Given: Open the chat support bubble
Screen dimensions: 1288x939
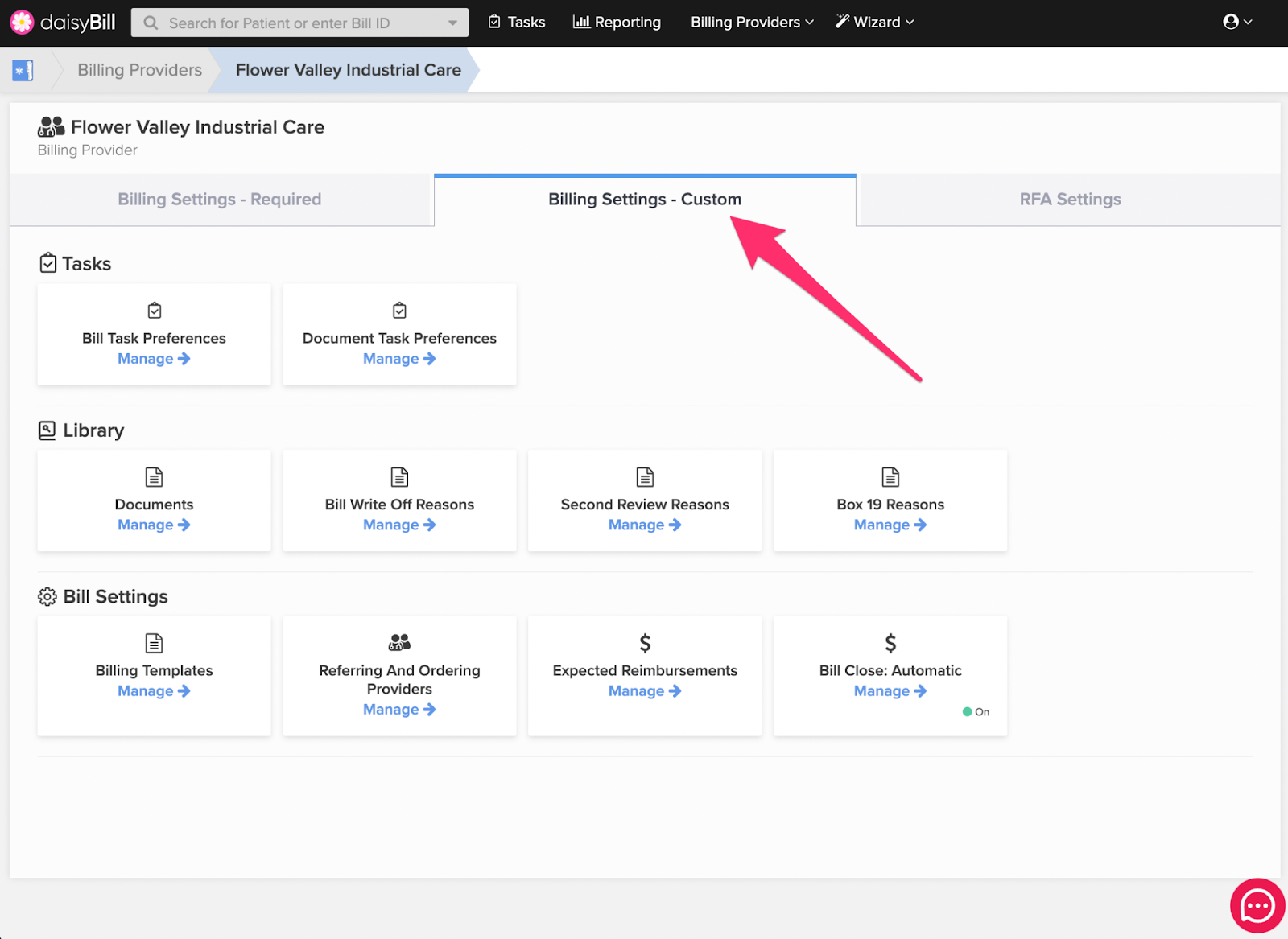Looking at the screenshot, I should click(x=1257, y=906).
